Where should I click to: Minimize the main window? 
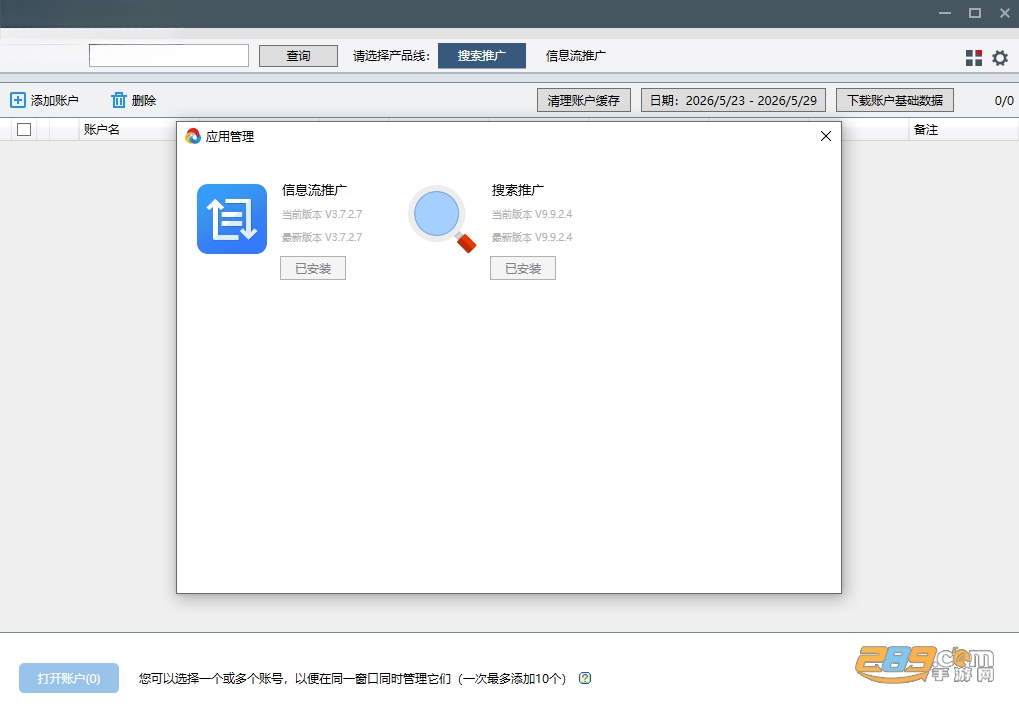click(x=945, y=13)
